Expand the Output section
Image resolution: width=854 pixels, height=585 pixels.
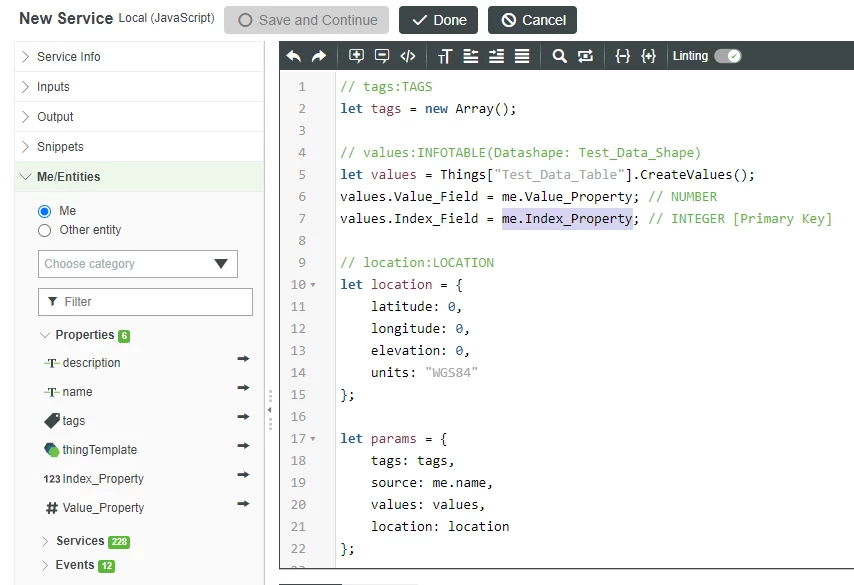[139, 117]
